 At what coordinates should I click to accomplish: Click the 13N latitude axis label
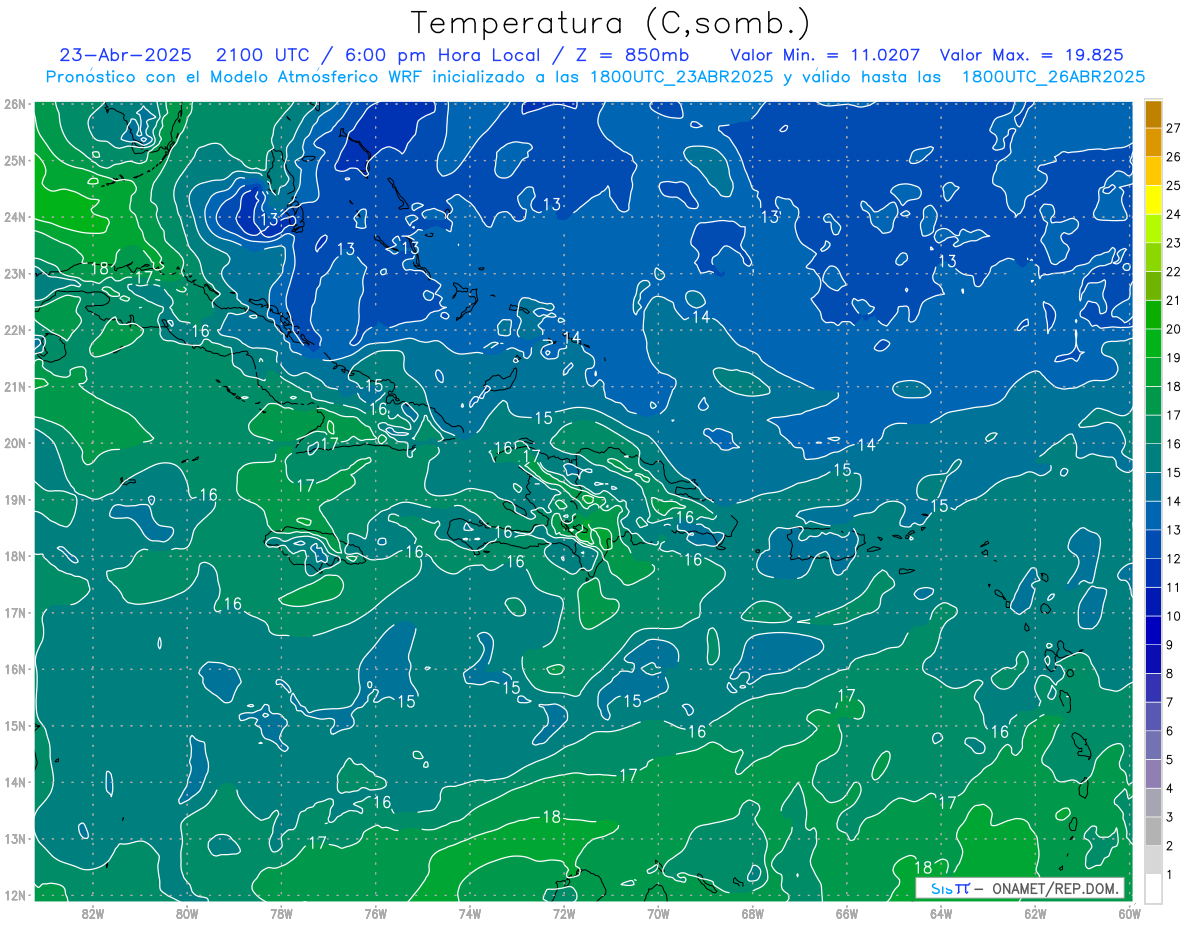[x=14, y=838]
